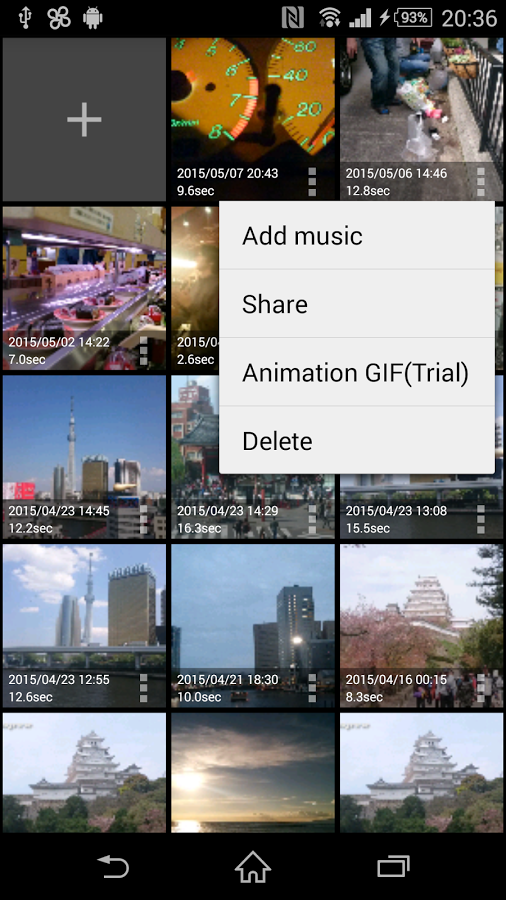Open the Skytree video dated 2015/04/23 14:45
The width and height of the screenshot is (506, 900).
[x=84, y=457]
